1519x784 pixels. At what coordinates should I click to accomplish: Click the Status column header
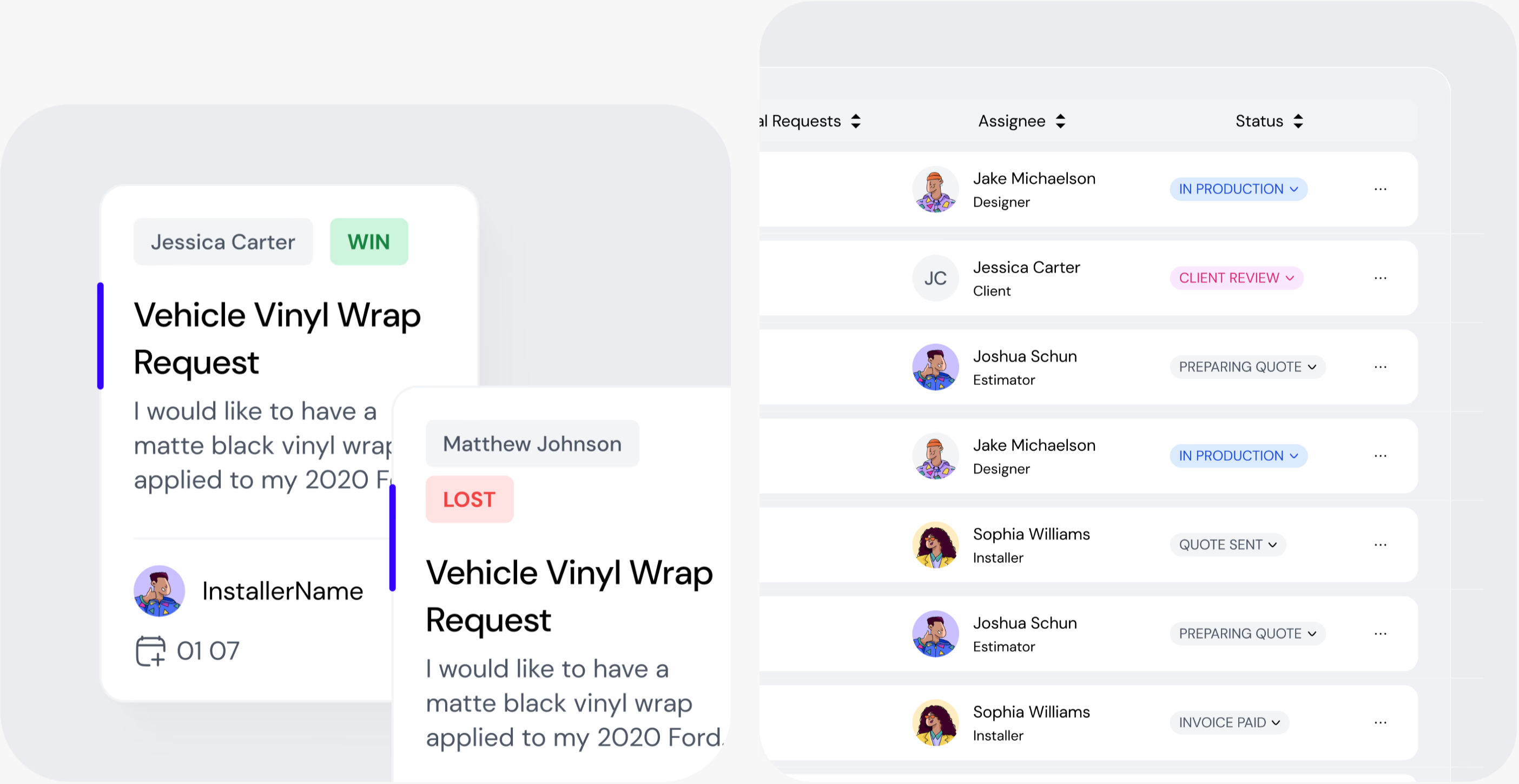click(1259, 121)
